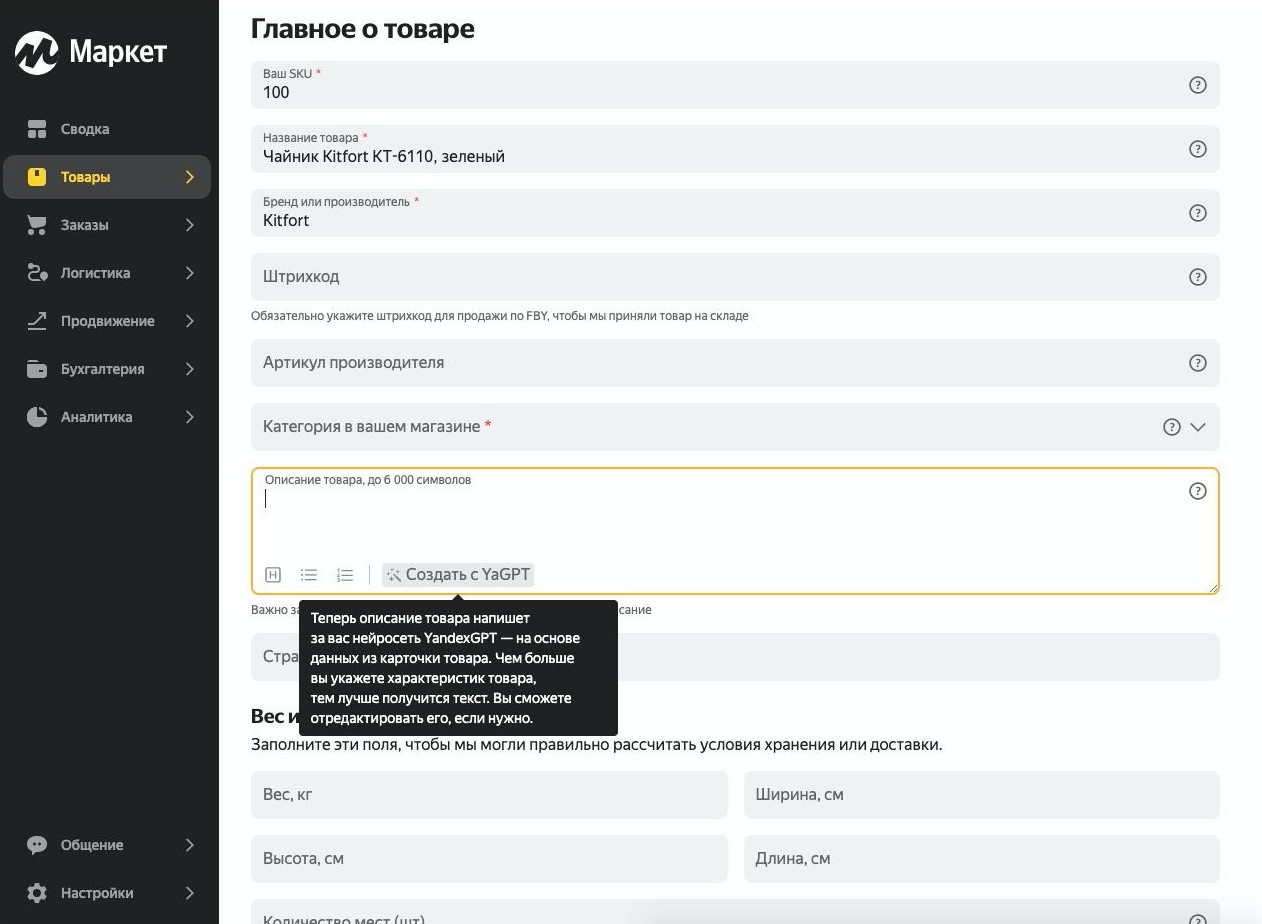Viewport: 1262px width, 924px height.
Task: Expand Категория в вашем магазине dropdown
Action: (1198, 427)
